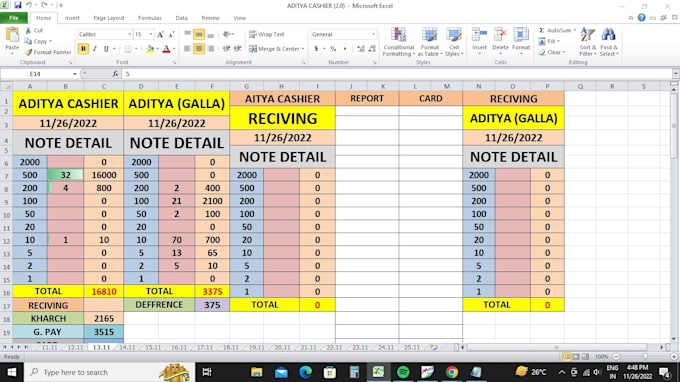Expand the Number dialog launcher
680x382 pixels.
(374, 62)
